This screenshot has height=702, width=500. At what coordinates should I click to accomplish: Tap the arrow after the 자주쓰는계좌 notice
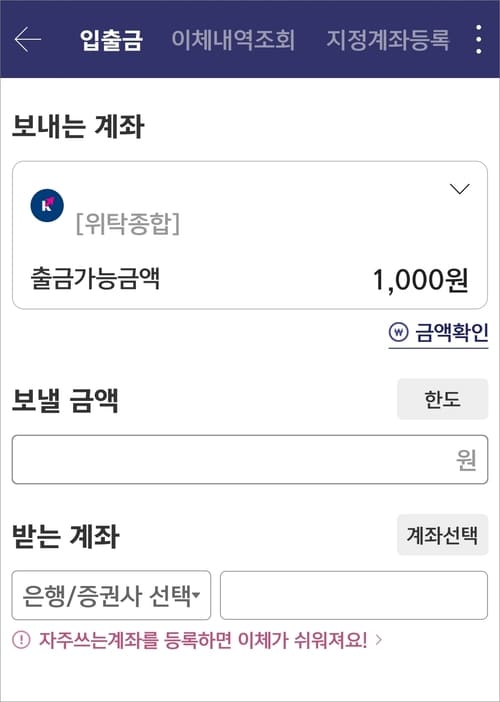click(x=379, y=640)
